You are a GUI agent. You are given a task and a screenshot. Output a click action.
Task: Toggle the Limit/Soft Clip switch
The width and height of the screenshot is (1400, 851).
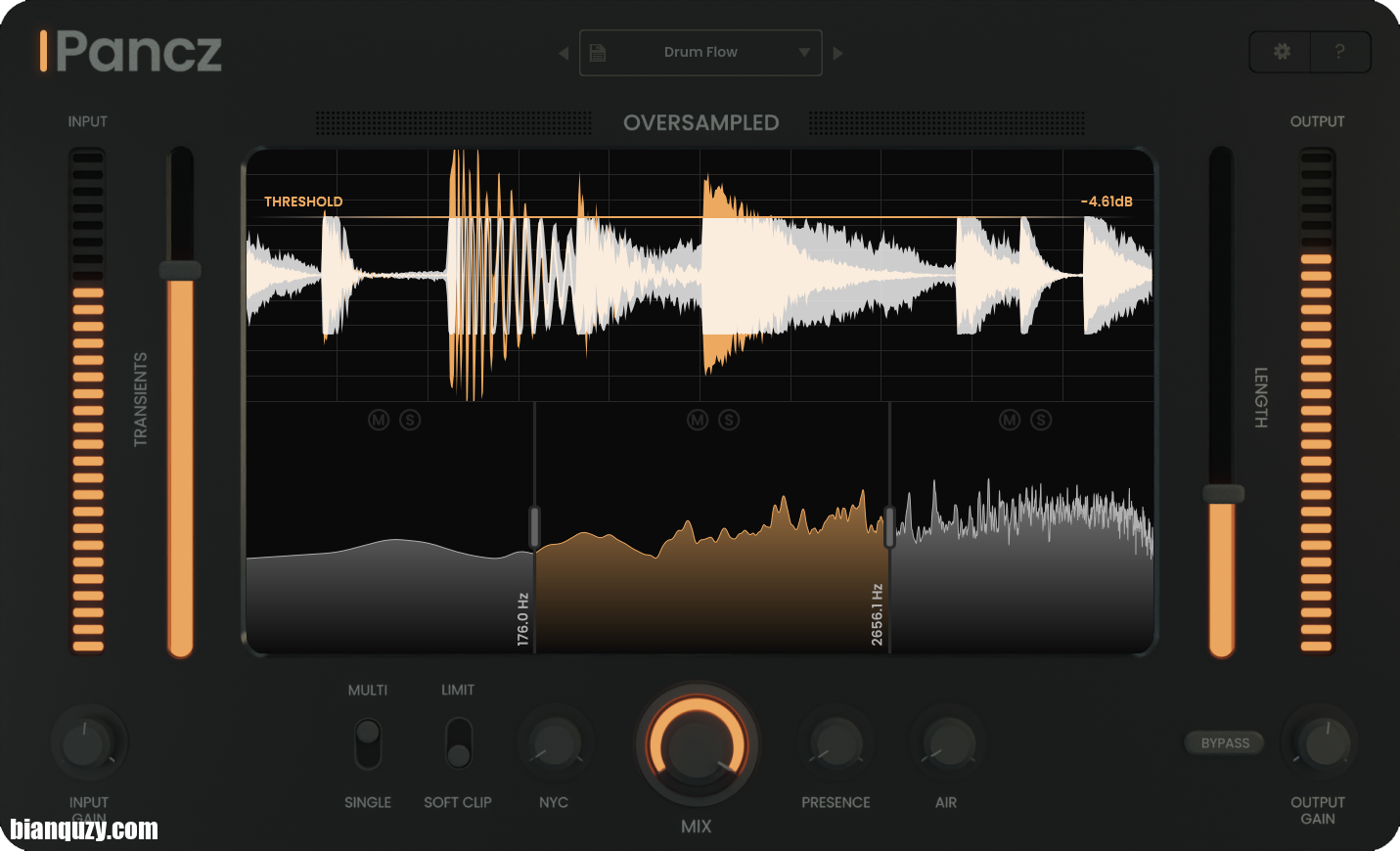[458, 744]
